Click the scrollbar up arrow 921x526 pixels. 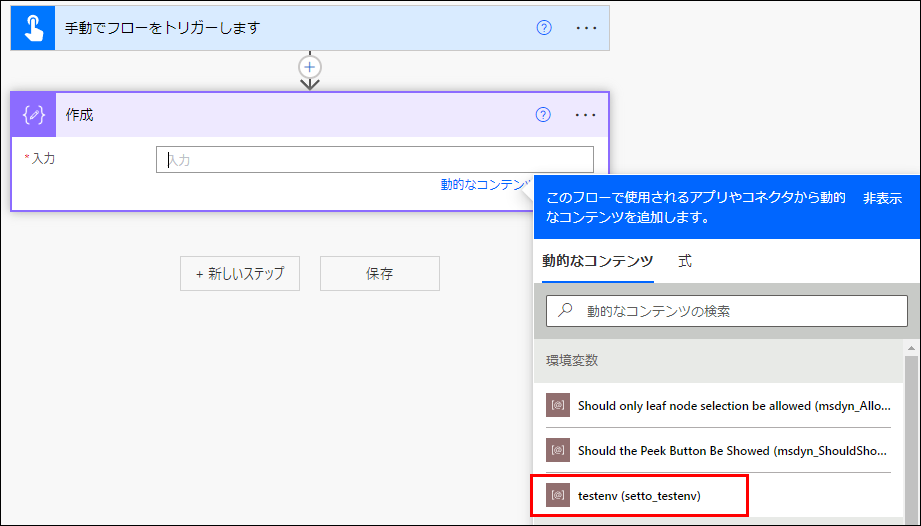[912, 348]
